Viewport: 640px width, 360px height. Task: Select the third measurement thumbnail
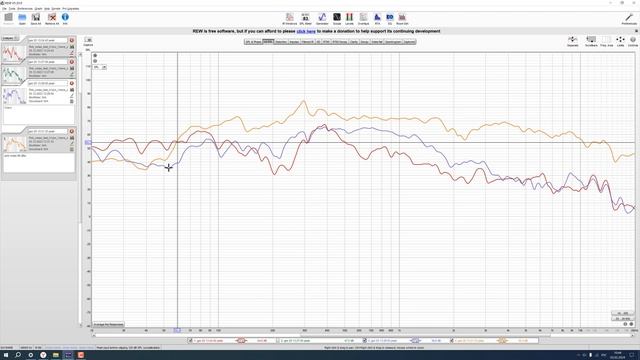pyautogui.click(x=15, y=96)
